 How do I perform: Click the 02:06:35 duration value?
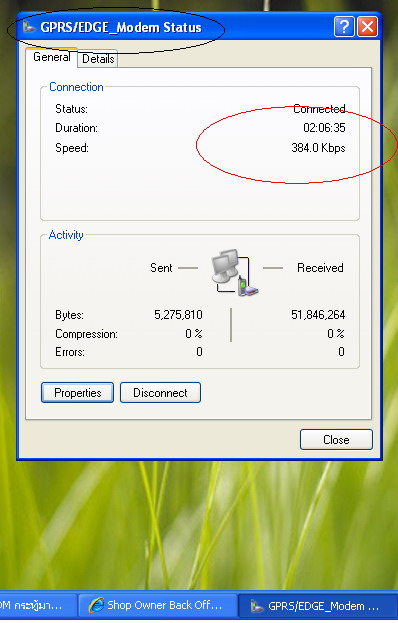pyautogui.click(x=324, y=128)
